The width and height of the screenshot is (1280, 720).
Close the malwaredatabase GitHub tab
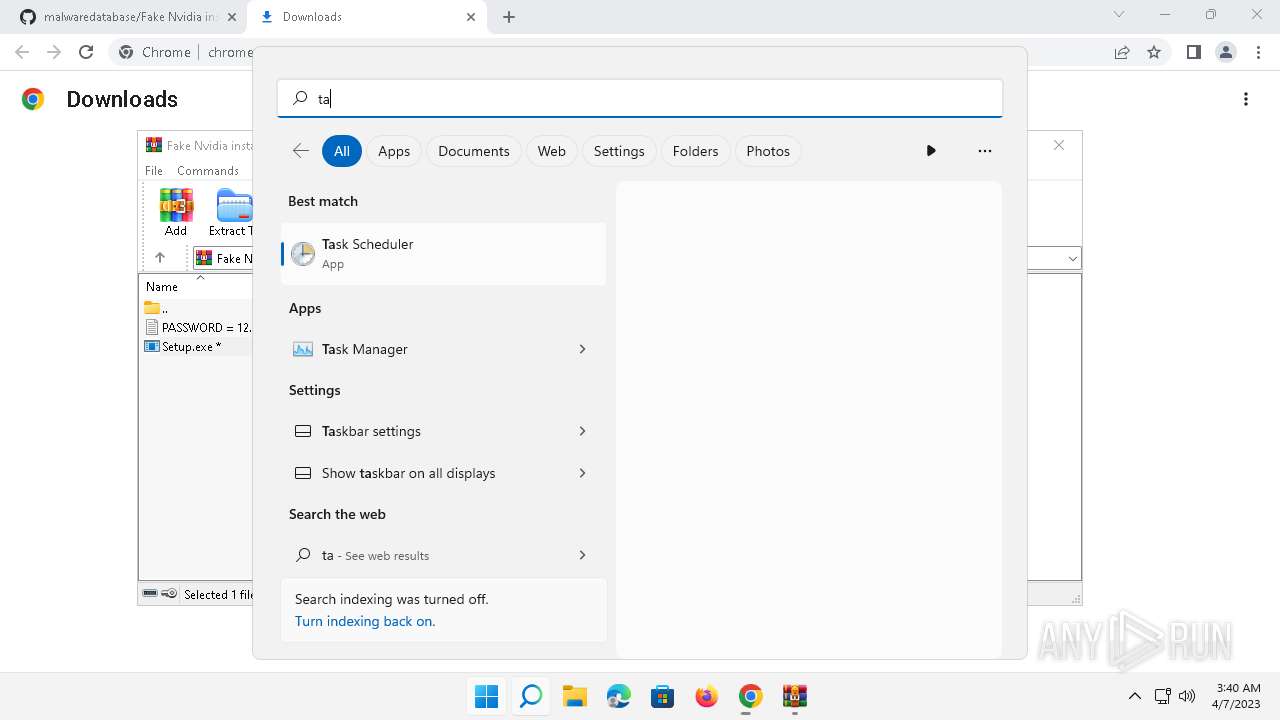tap(231, 17)
